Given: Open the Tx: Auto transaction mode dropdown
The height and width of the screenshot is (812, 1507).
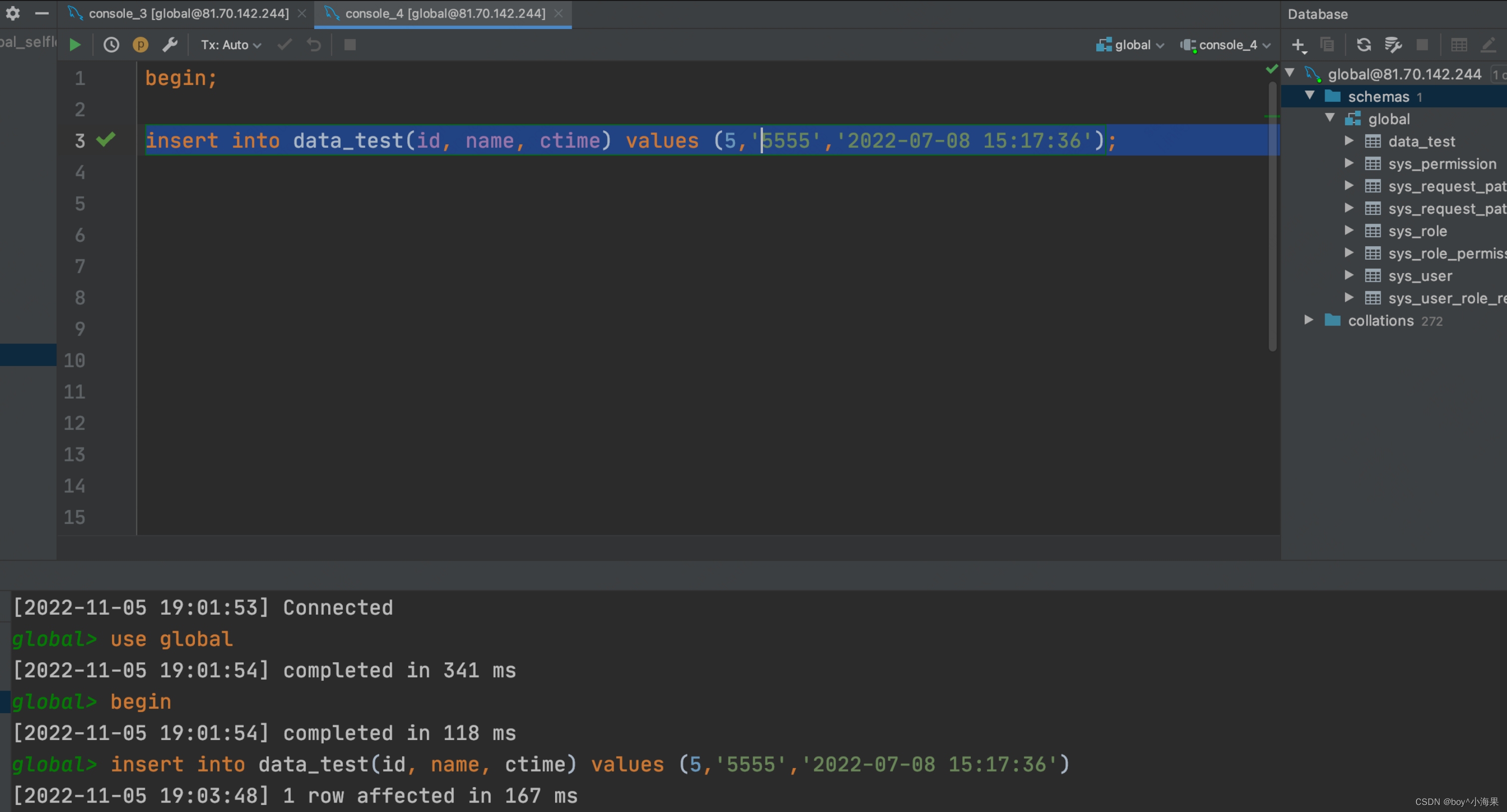Looking at the screenshot, I should (230, 45).
